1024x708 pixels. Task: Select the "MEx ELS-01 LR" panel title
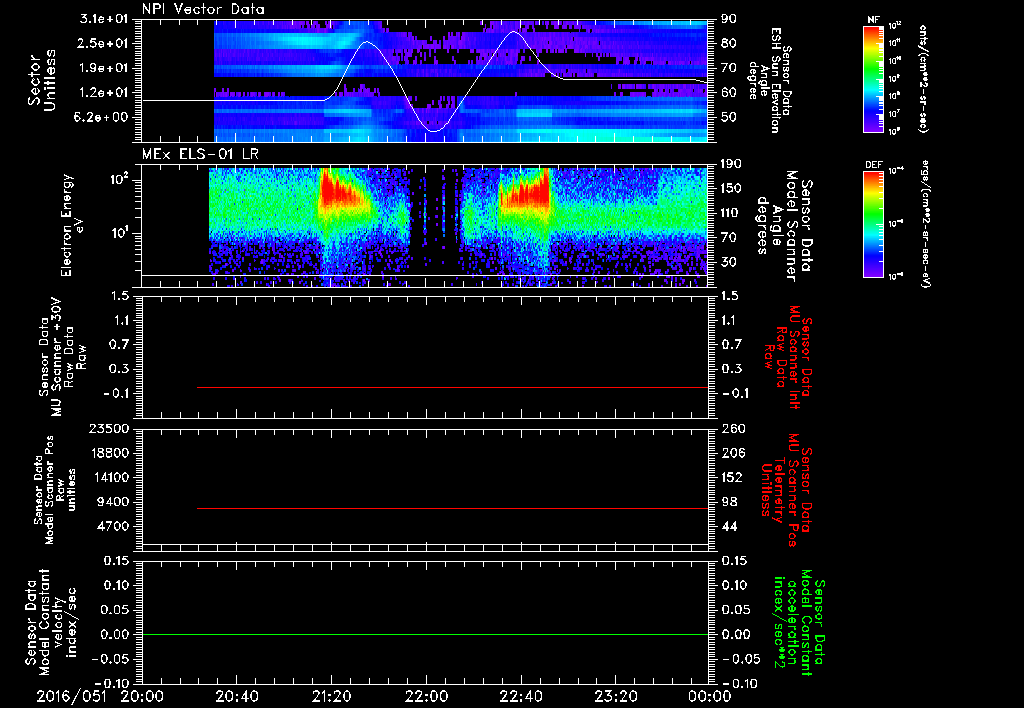click(200, 153)
